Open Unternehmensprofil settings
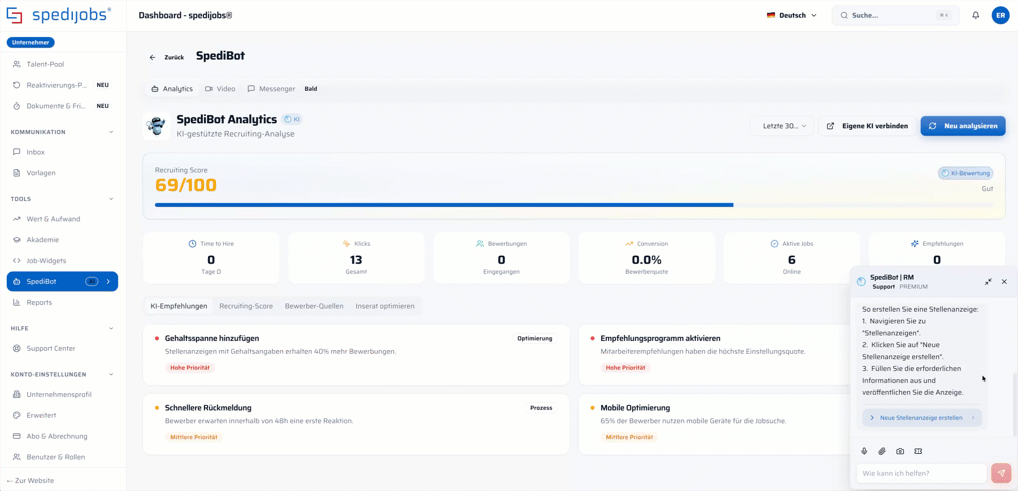Screen dimensions: 1018x491 point(62,394)
